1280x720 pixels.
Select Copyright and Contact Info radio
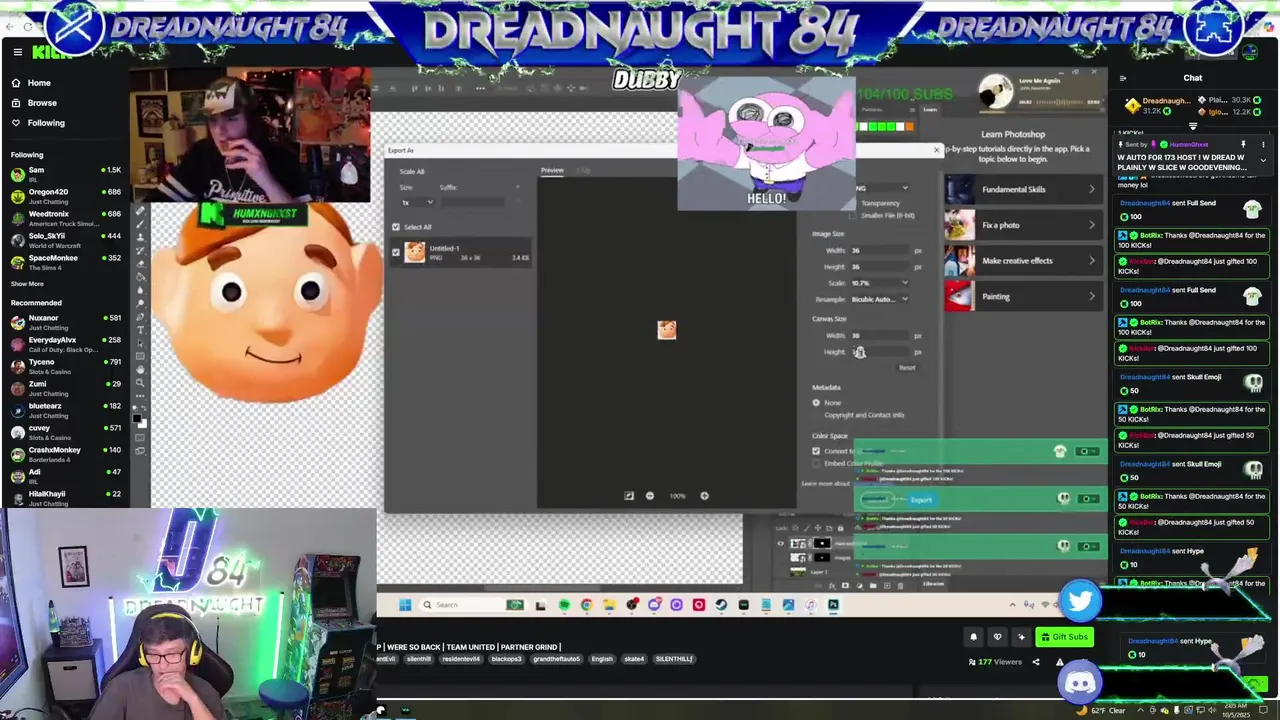click(x=816, y=415)
